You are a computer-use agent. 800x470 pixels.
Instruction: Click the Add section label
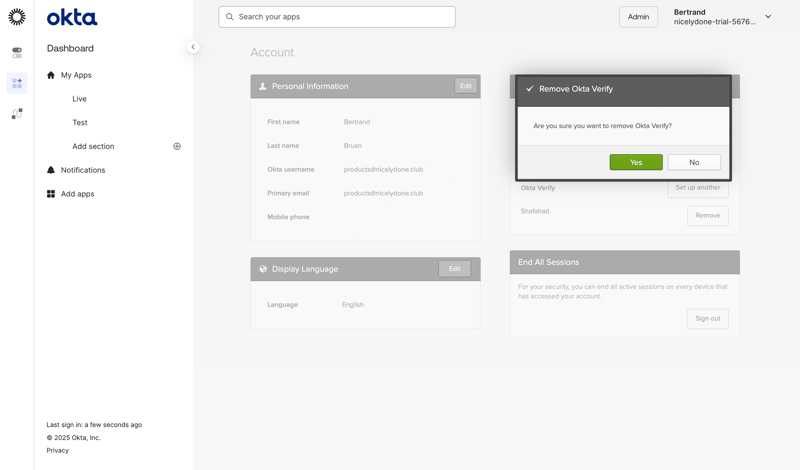(x=93, y=146)
